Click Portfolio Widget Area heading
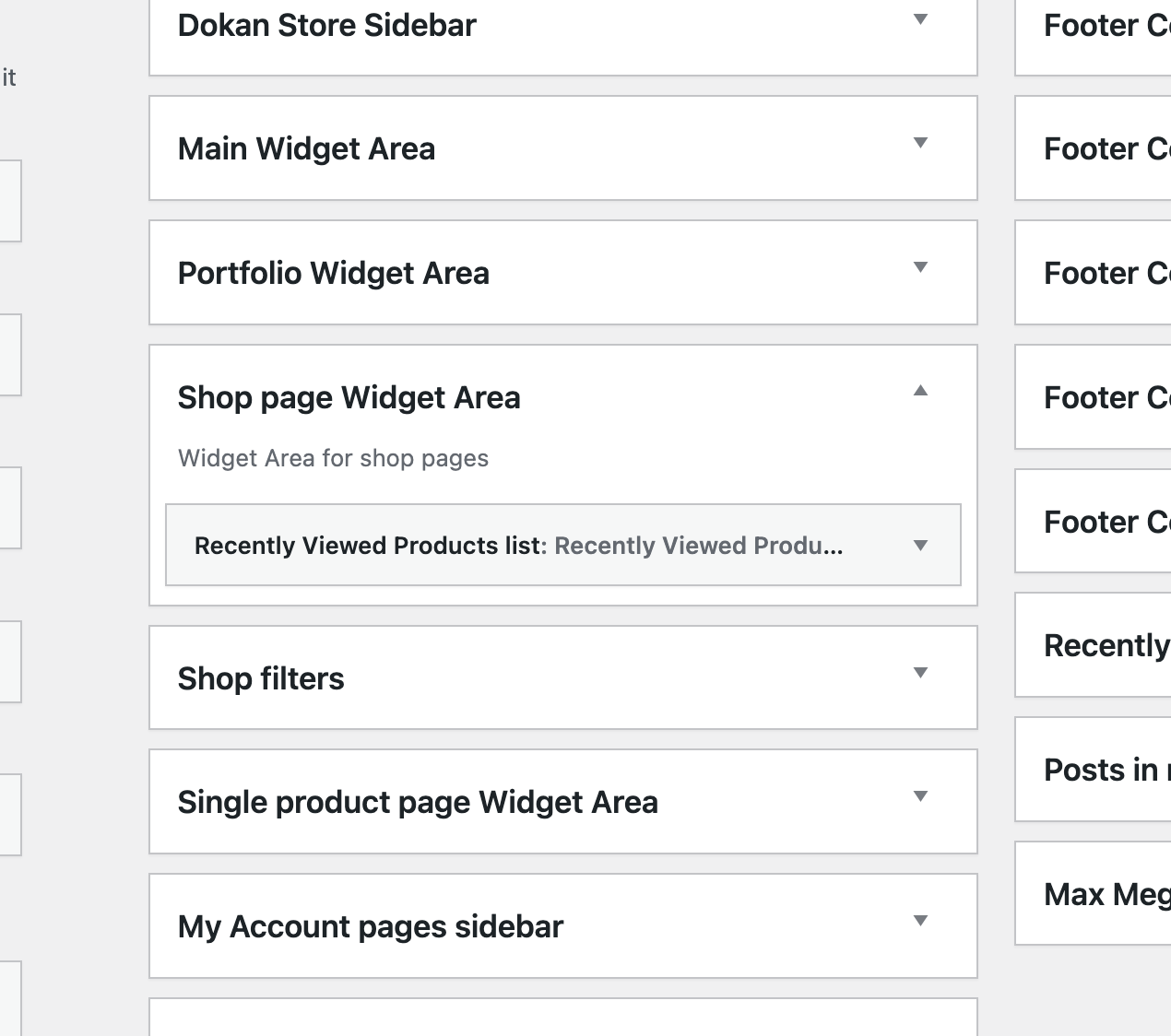1171x1036 pixels. point(333,274)
